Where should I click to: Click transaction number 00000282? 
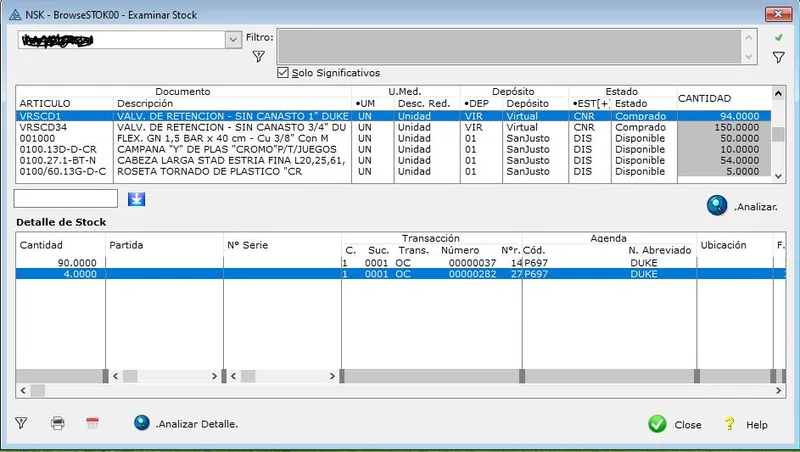pyautogui.click(x=472, y=274)
